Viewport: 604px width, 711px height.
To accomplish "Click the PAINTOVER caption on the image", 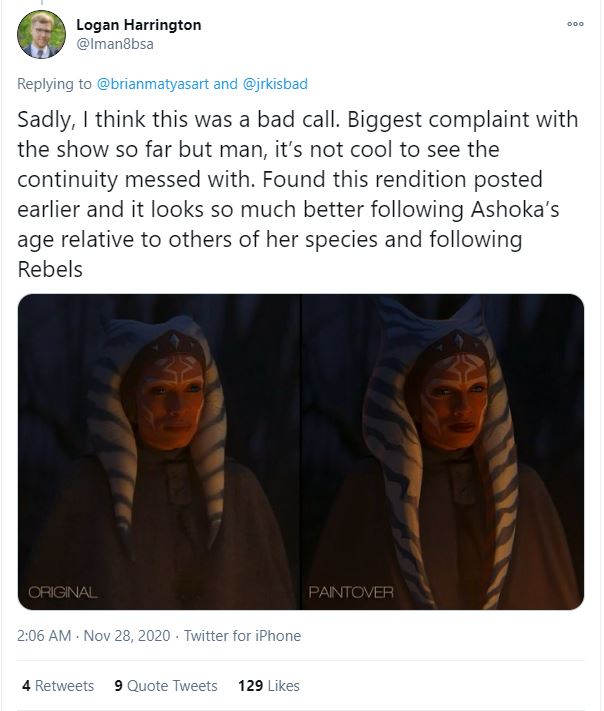I will (351, 592).
